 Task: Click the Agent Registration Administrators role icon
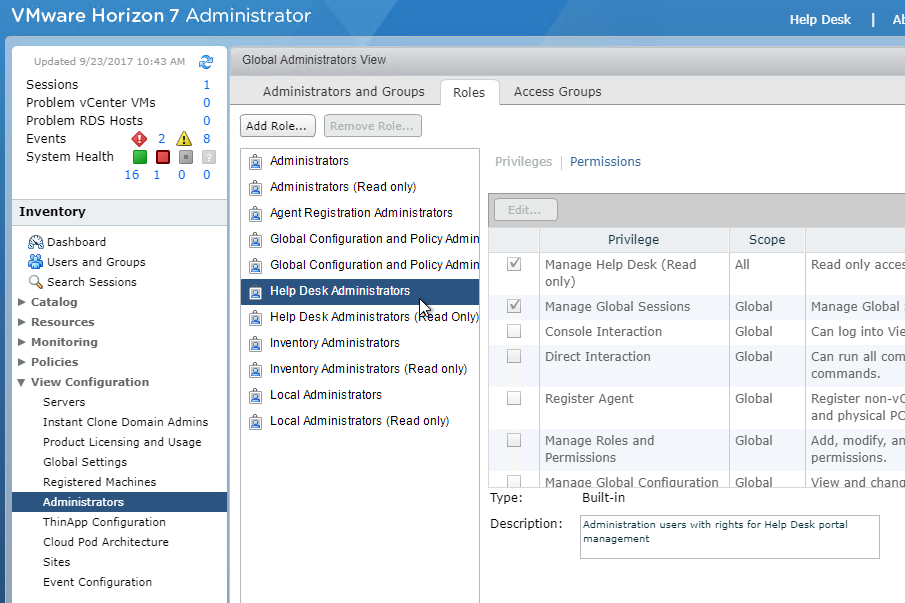pyautogui.click(x=255, y=214)
